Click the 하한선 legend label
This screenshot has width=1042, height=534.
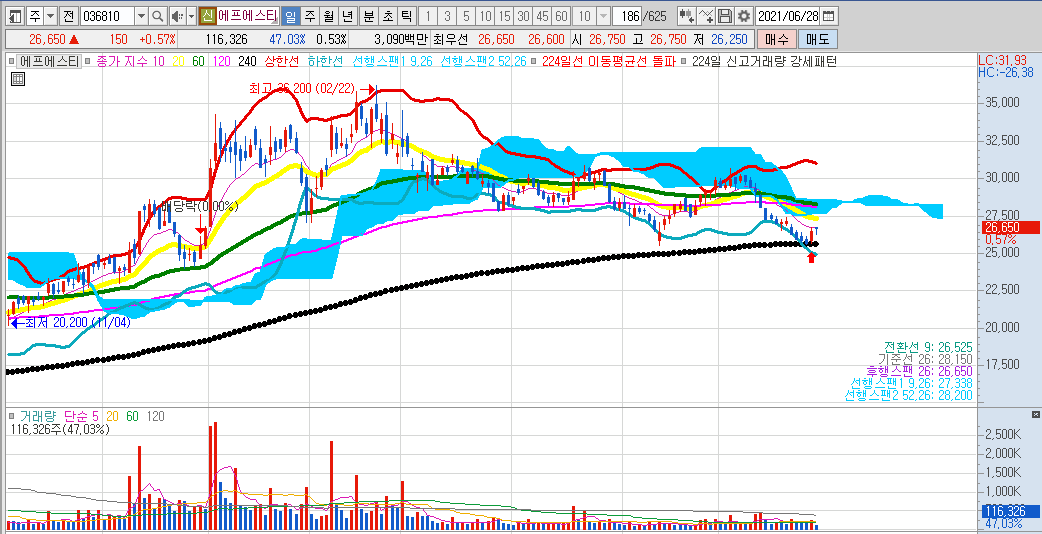(x=324, y=61)
